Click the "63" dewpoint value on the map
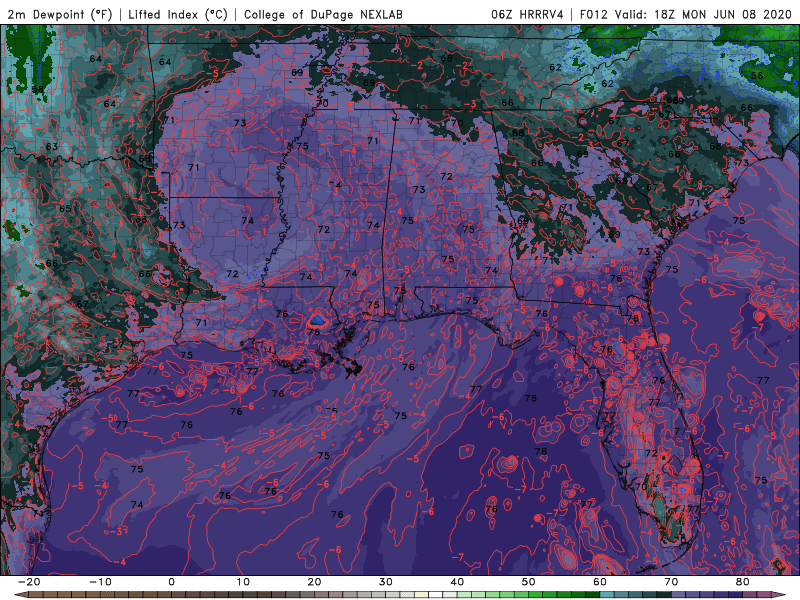800x600 pixels. click(x=52, y=147)
